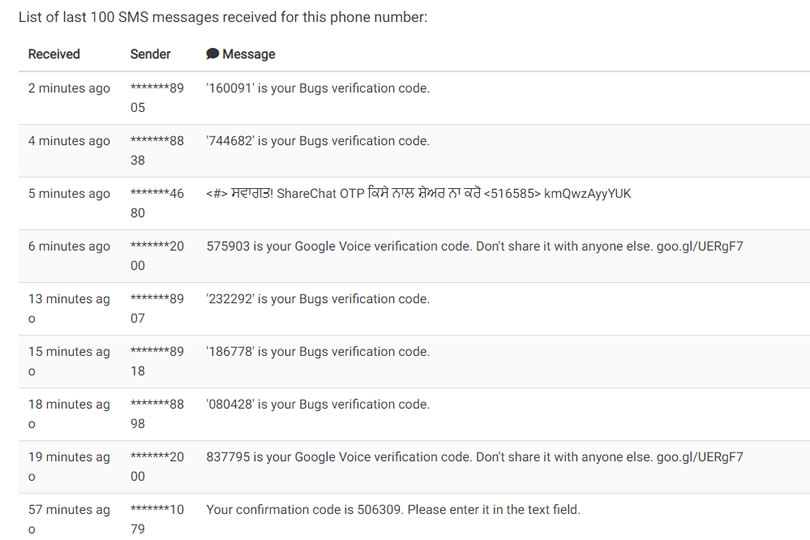Screen dimensions: 810x540
Task: Click the Received column header
Action: point(54,54)
